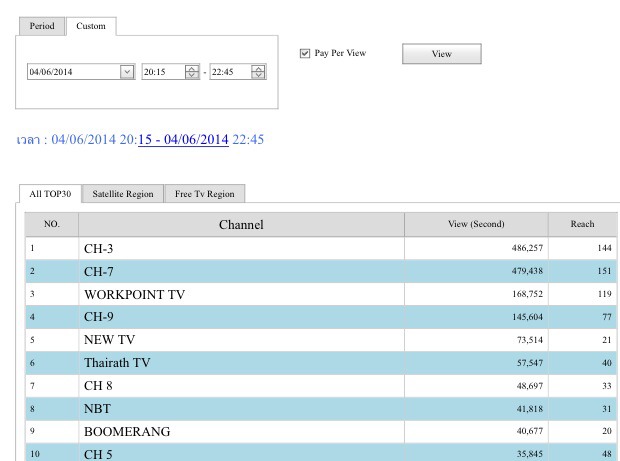Click the view value 48,697
The image size is (620, 461).
tap(530, 386)
